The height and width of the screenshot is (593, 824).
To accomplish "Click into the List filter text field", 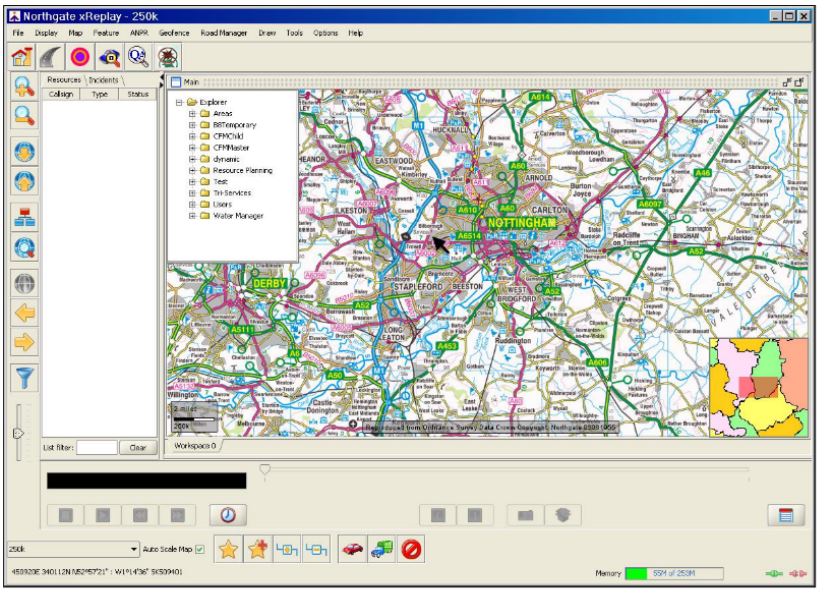I will coord(97,448).
